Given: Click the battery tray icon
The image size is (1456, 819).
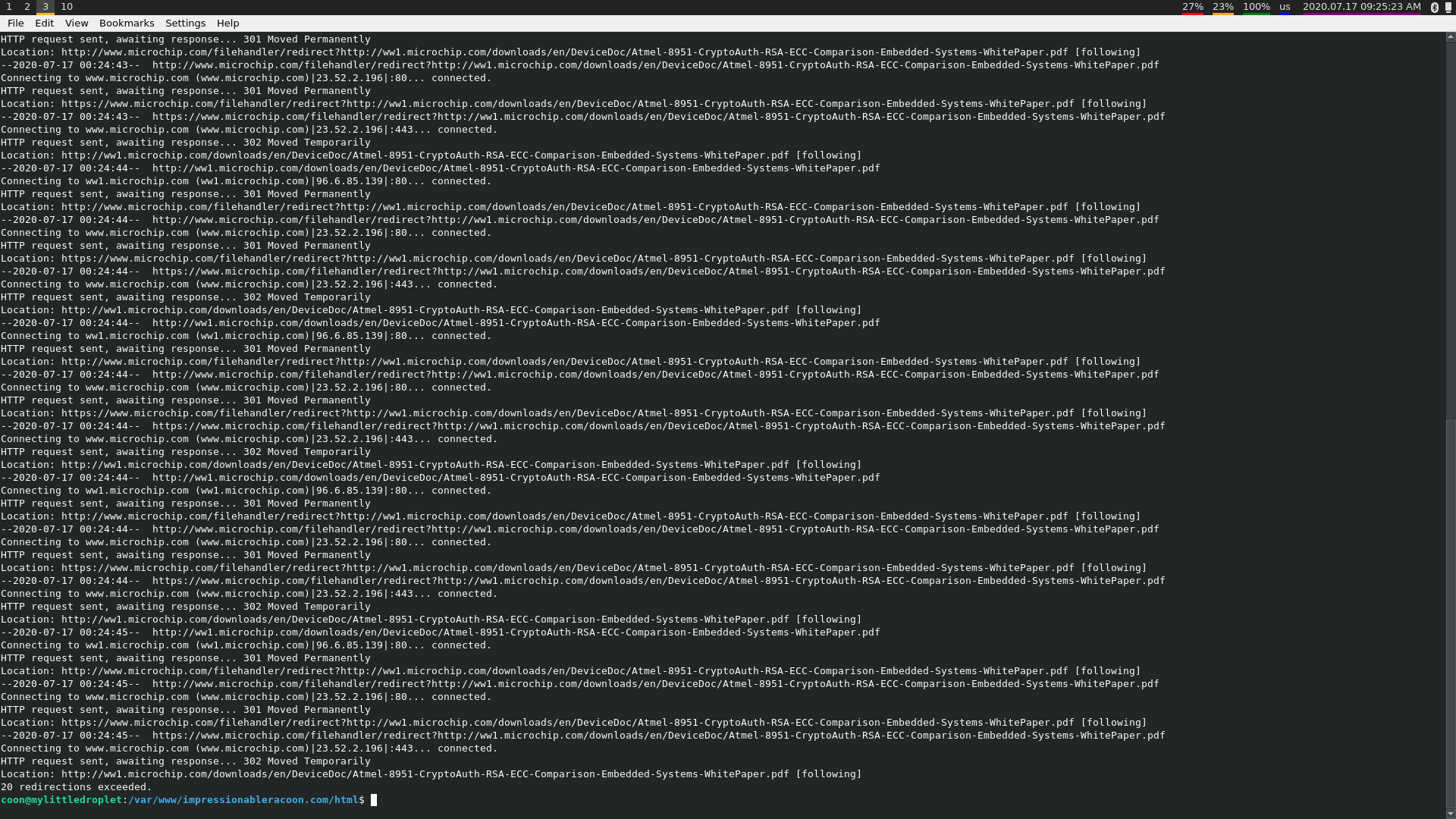Looking at the screenshot, I should (x=1448, y=8).
